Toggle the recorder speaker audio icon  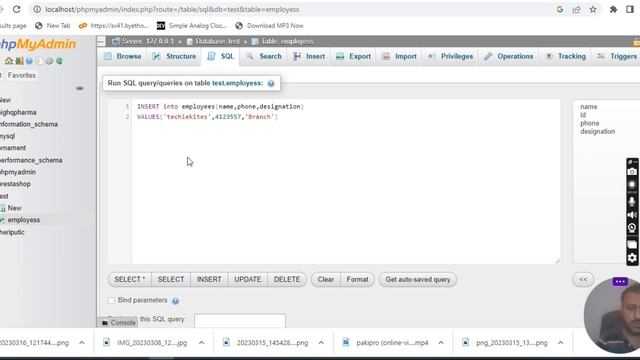(x=632, y=215)
